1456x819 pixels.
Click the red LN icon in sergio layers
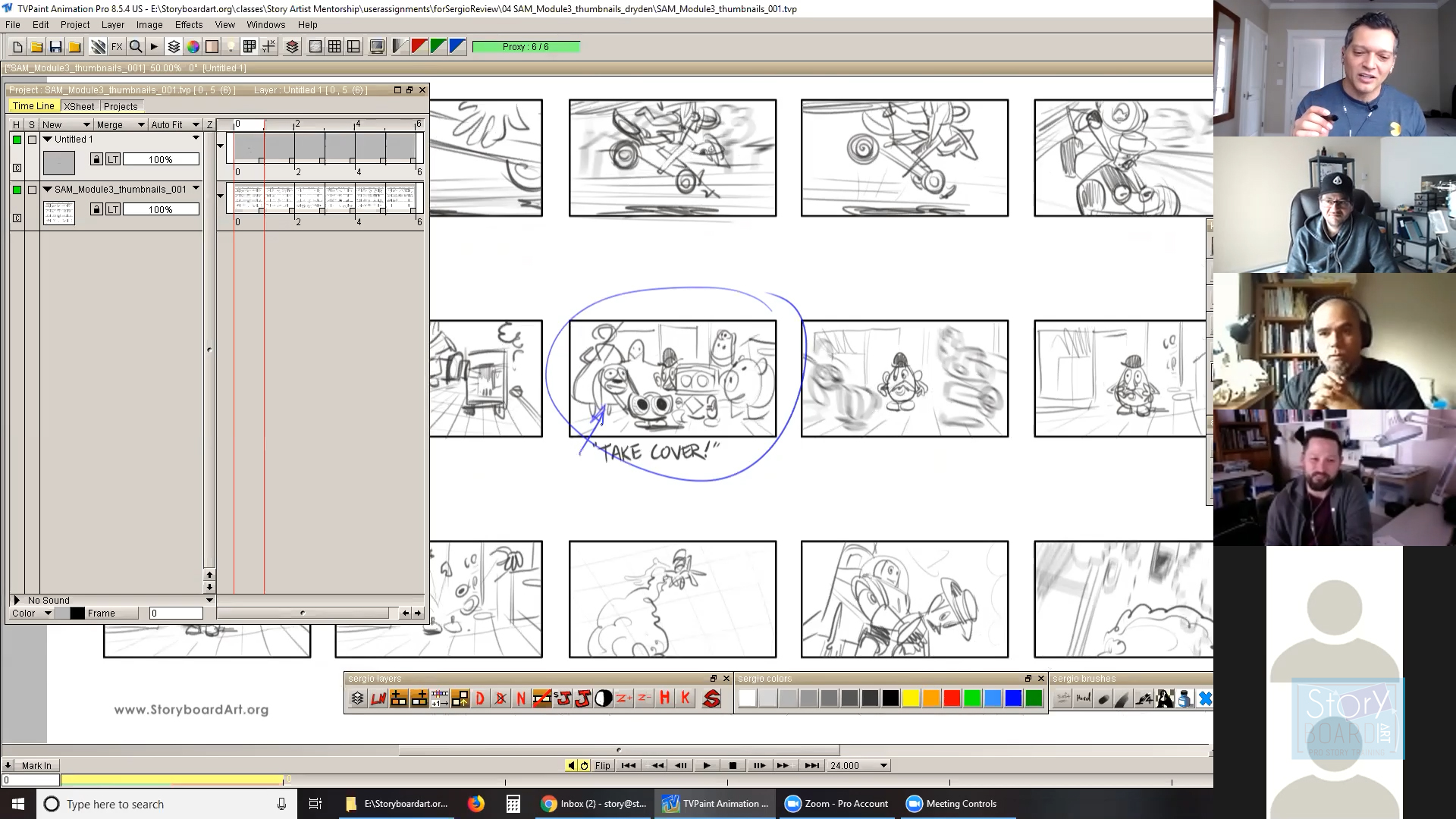click(378, 698)
